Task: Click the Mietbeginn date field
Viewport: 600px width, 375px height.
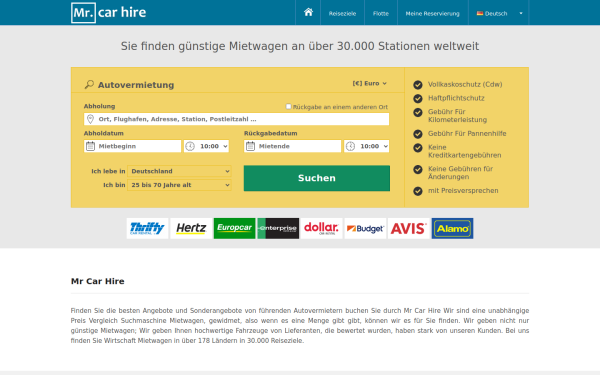Action: 132,146
